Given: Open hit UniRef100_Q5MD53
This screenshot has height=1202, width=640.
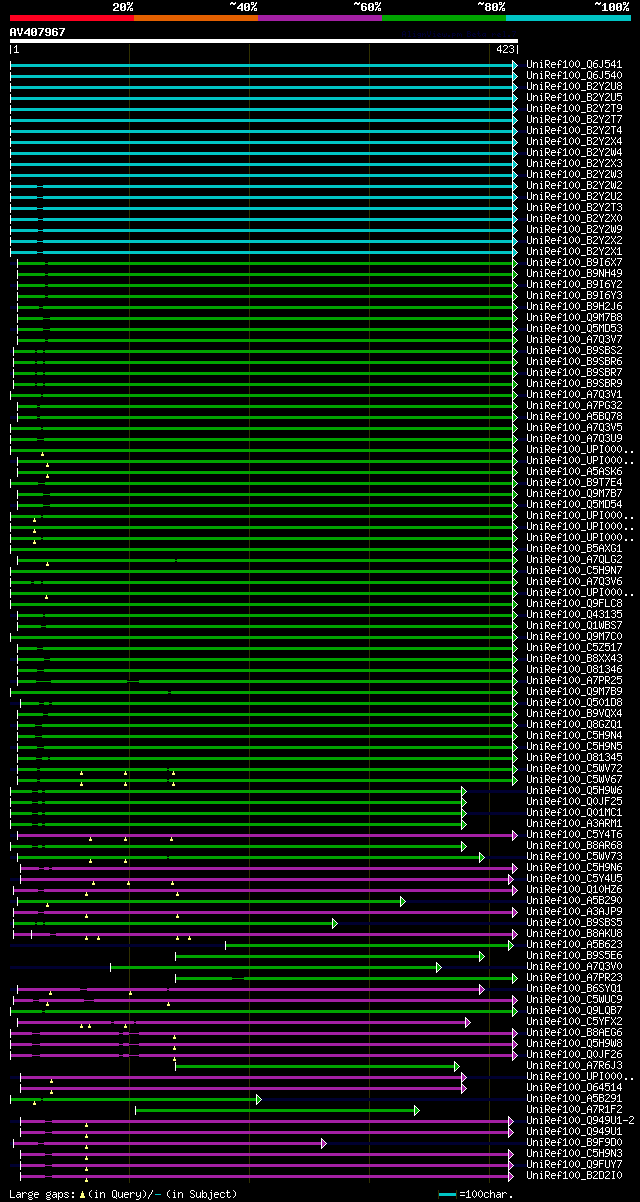Looking at the screenshot, I should pos(575,328).
